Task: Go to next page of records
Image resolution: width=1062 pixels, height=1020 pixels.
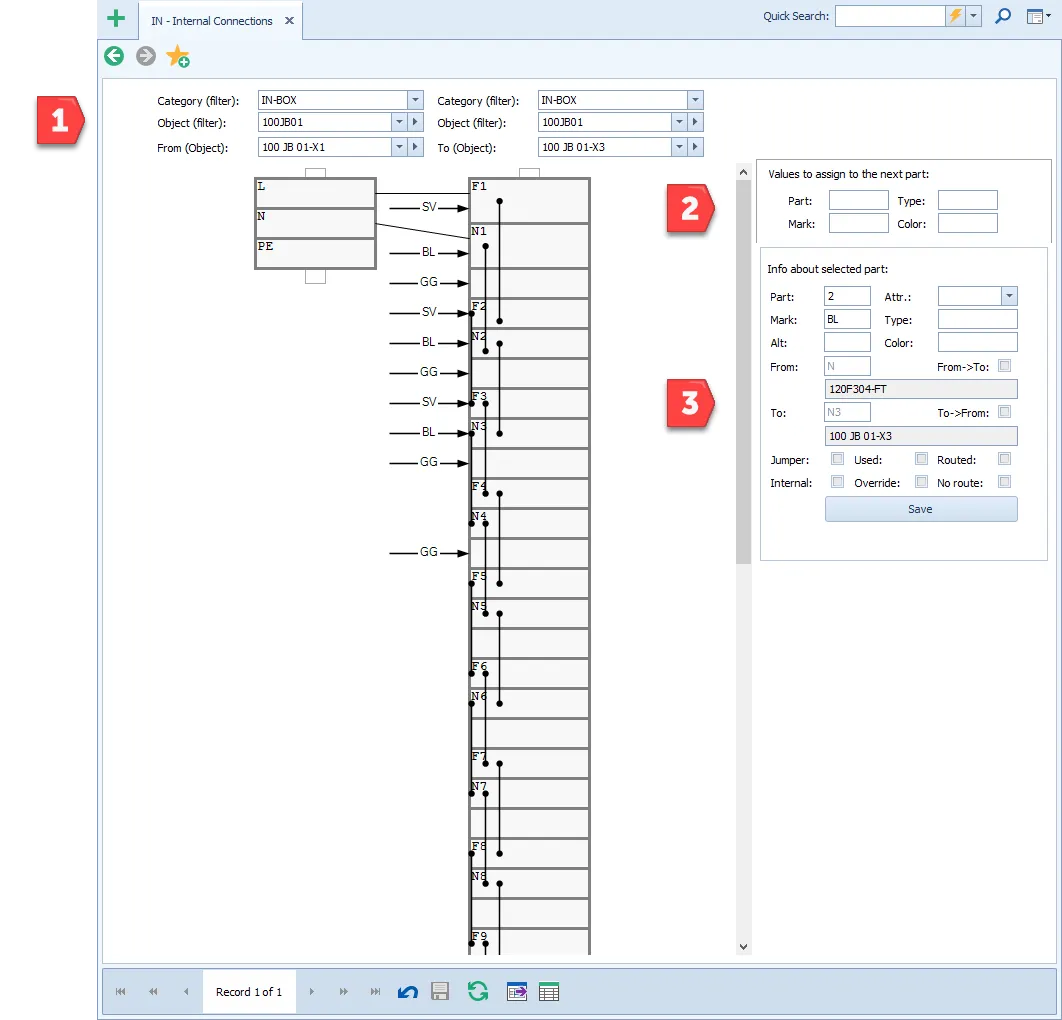Action: pos(343,992)
